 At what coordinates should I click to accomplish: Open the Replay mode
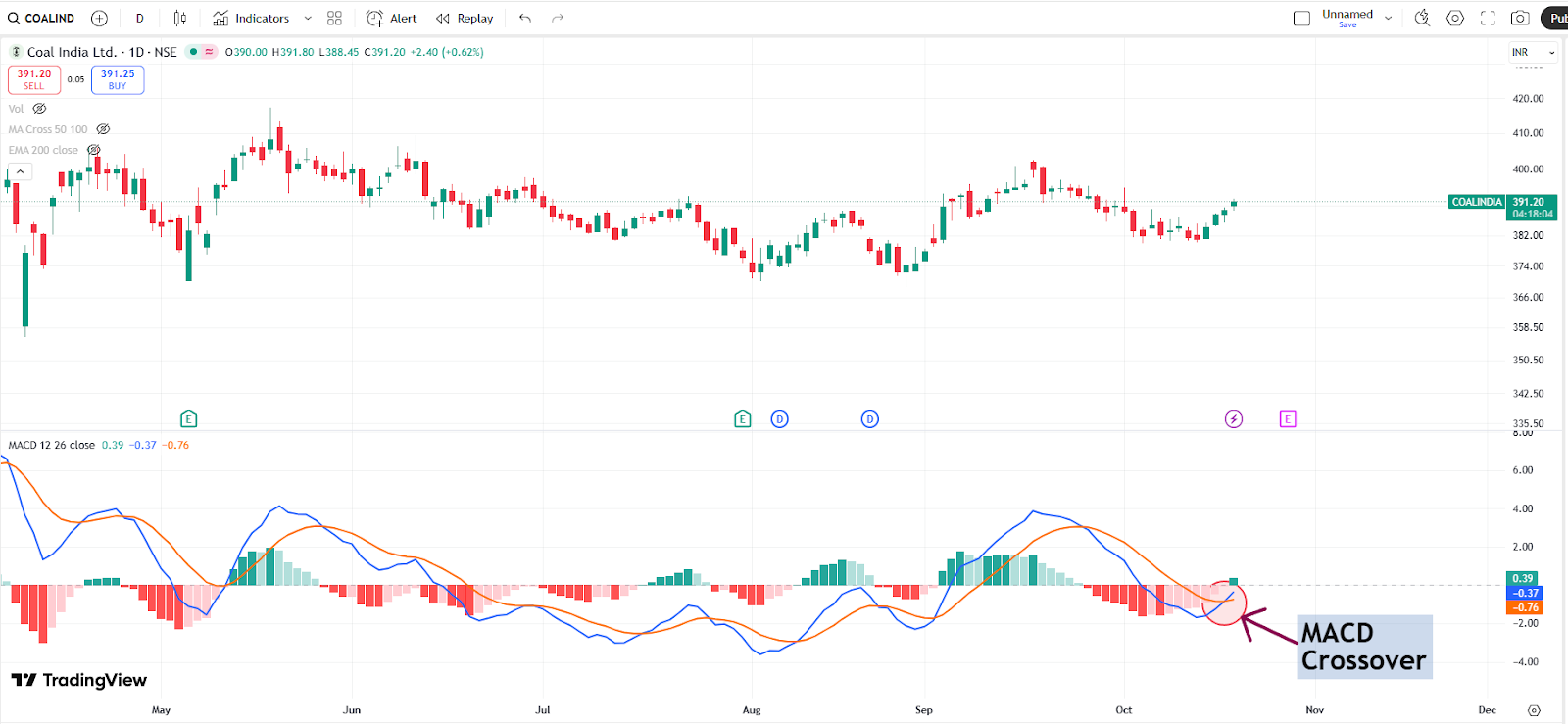click(x=465, y=19)
